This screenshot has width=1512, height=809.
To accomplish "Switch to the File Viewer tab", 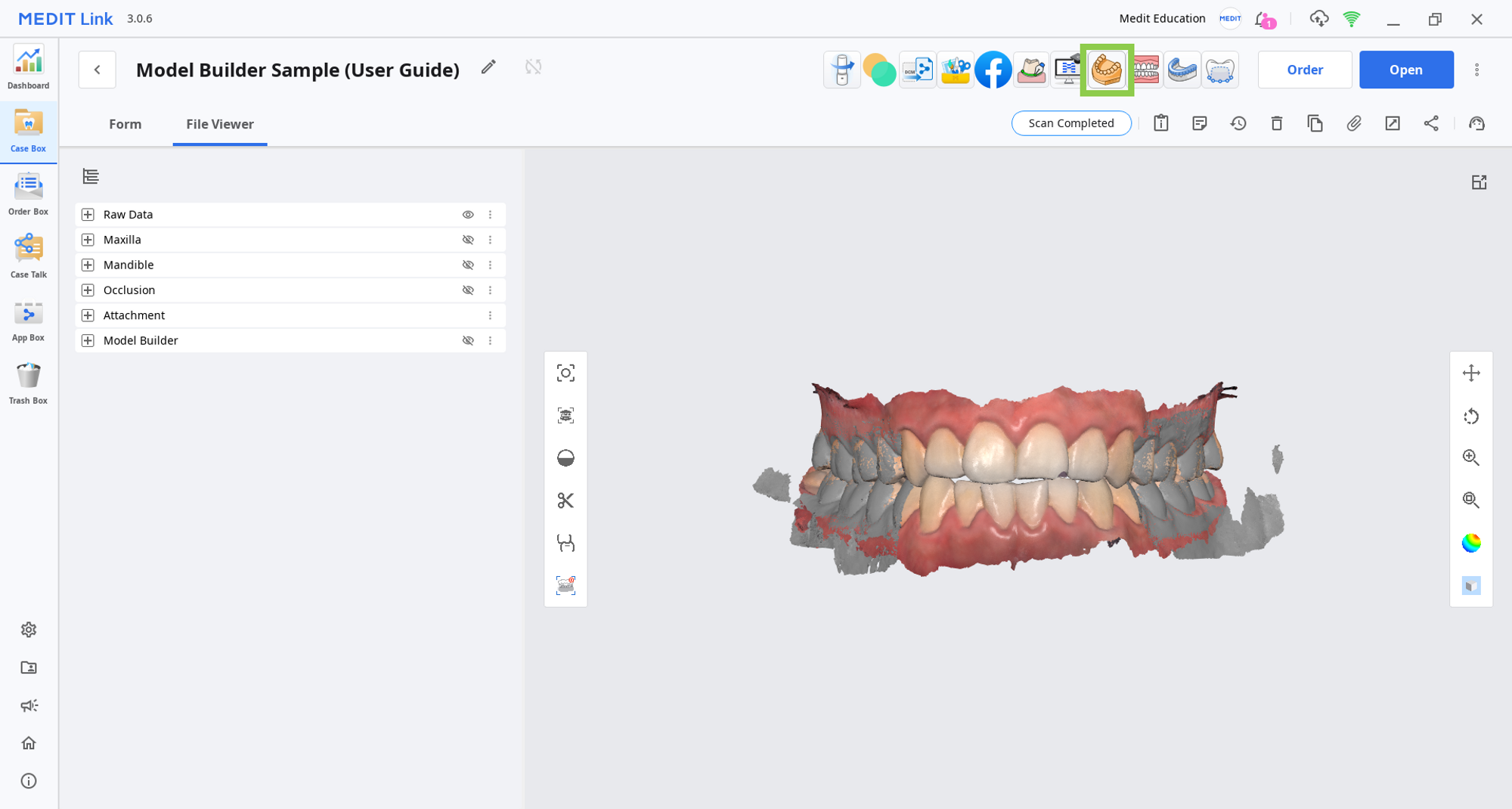I will 220,124.
